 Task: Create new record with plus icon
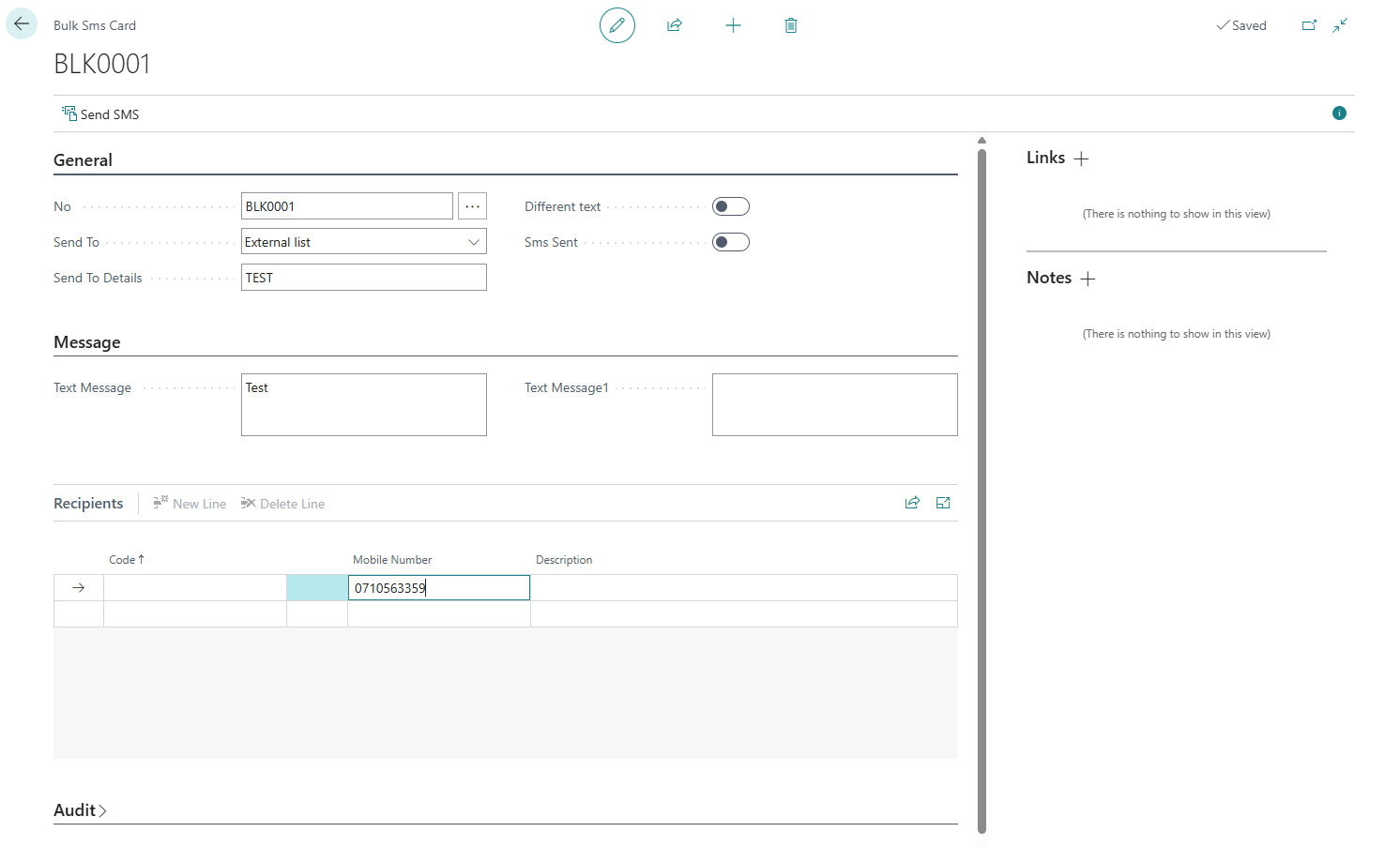(x=734, y=25)
